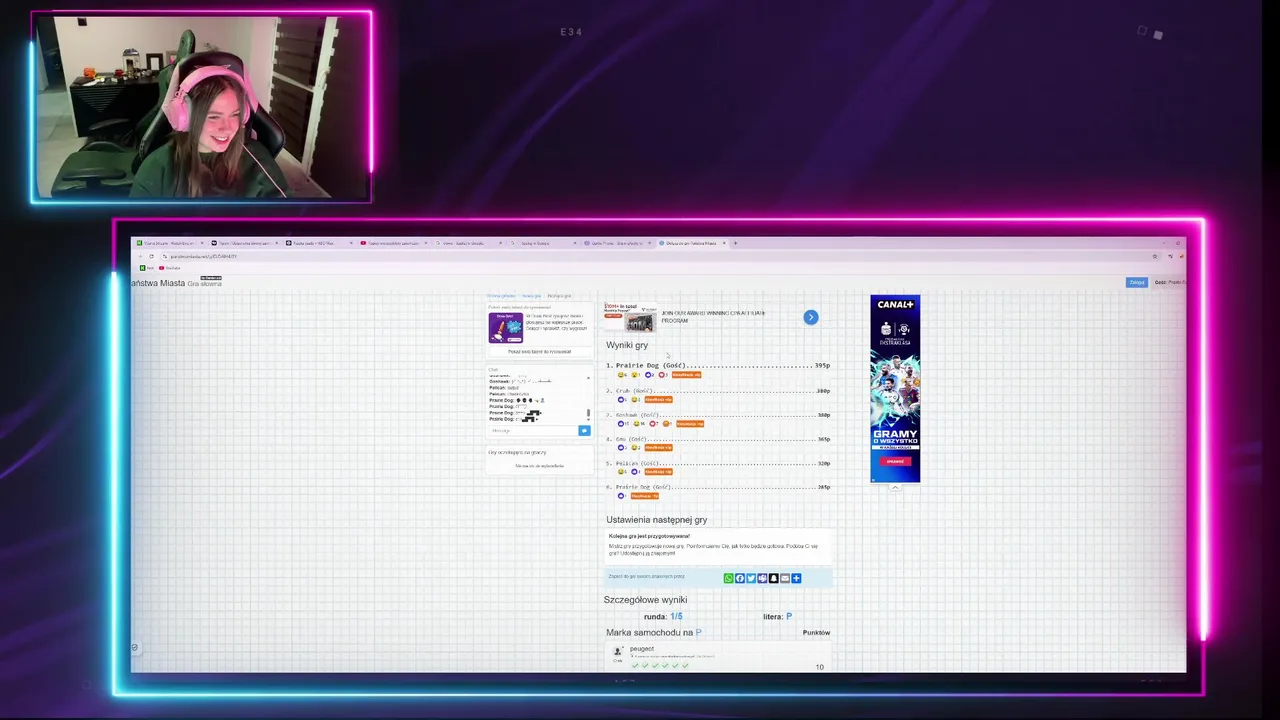Viewport: 1280px width, 720px height.
Task: Reload the page in the browser
Action: point(151,256)
